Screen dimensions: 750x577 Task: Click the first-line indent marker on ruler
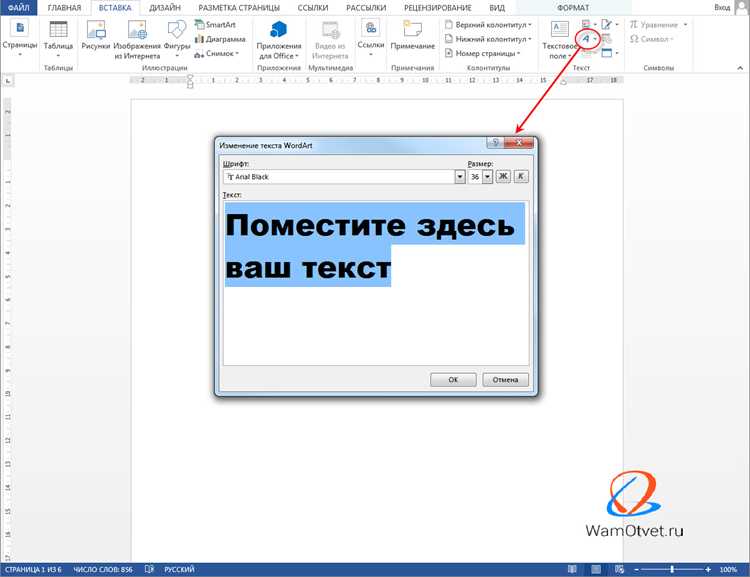coord(190,77)
